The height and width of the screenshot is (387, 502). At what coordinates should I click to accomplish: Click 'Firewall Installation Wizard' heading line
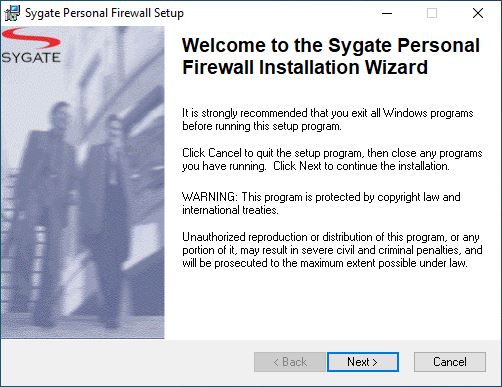[305, 67]
